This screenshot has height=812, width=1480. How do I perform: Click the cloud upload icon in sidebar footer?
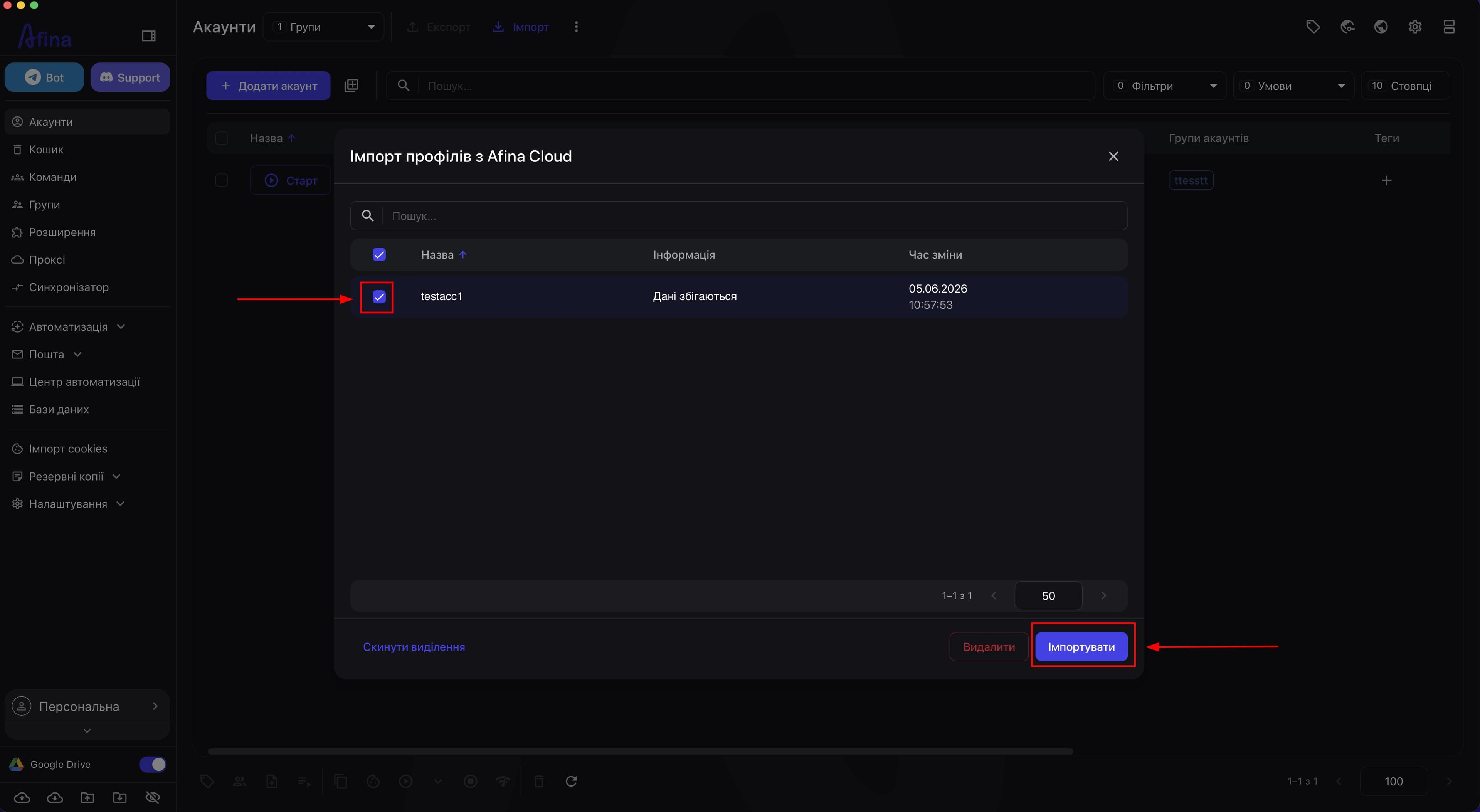click(x=22, y=797)
